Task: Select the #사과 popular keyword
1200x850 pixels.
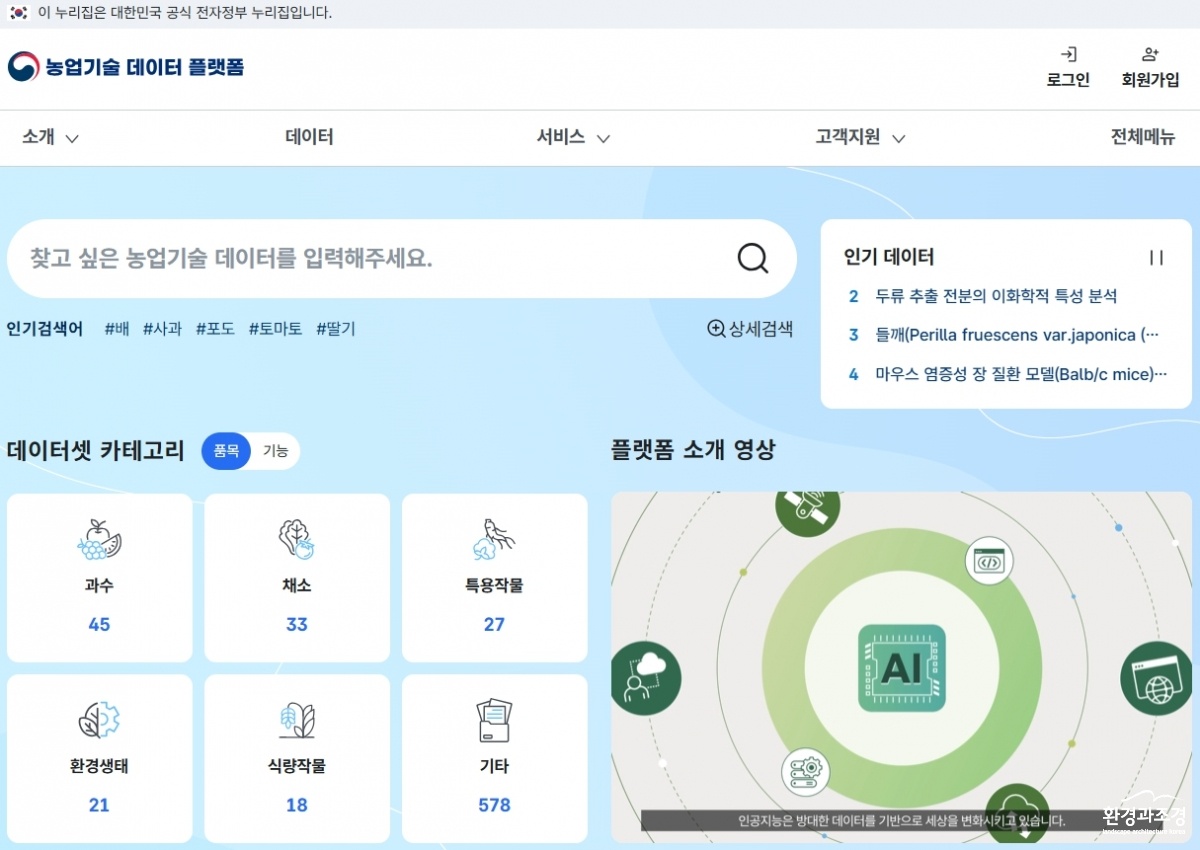Action: (162, 328)
